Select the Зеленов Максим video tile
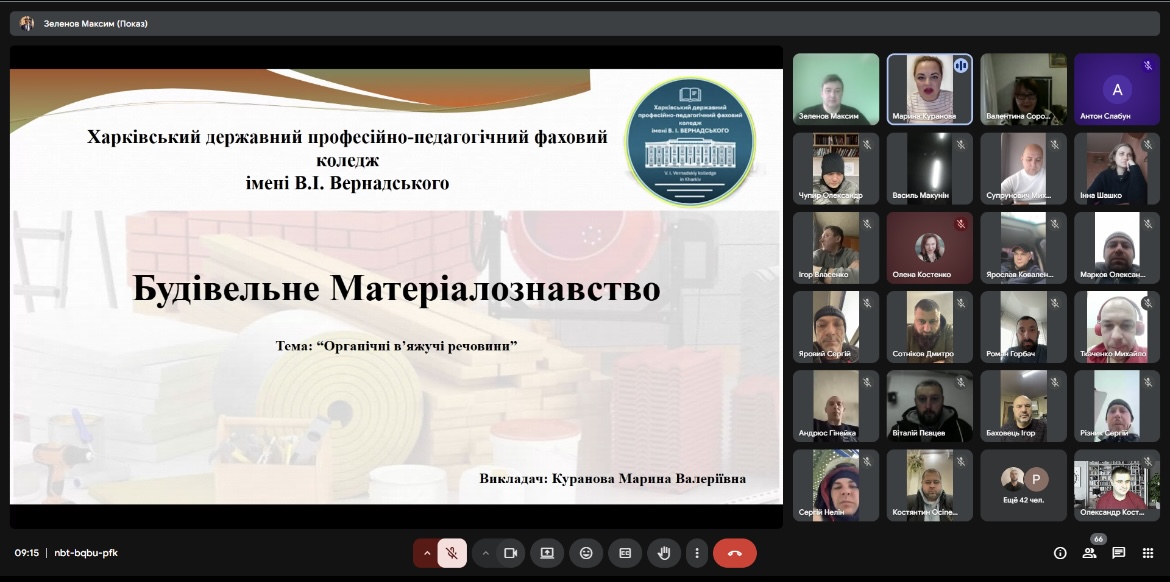The width and height of the screenshot is (1170, 582). point(836,88)
